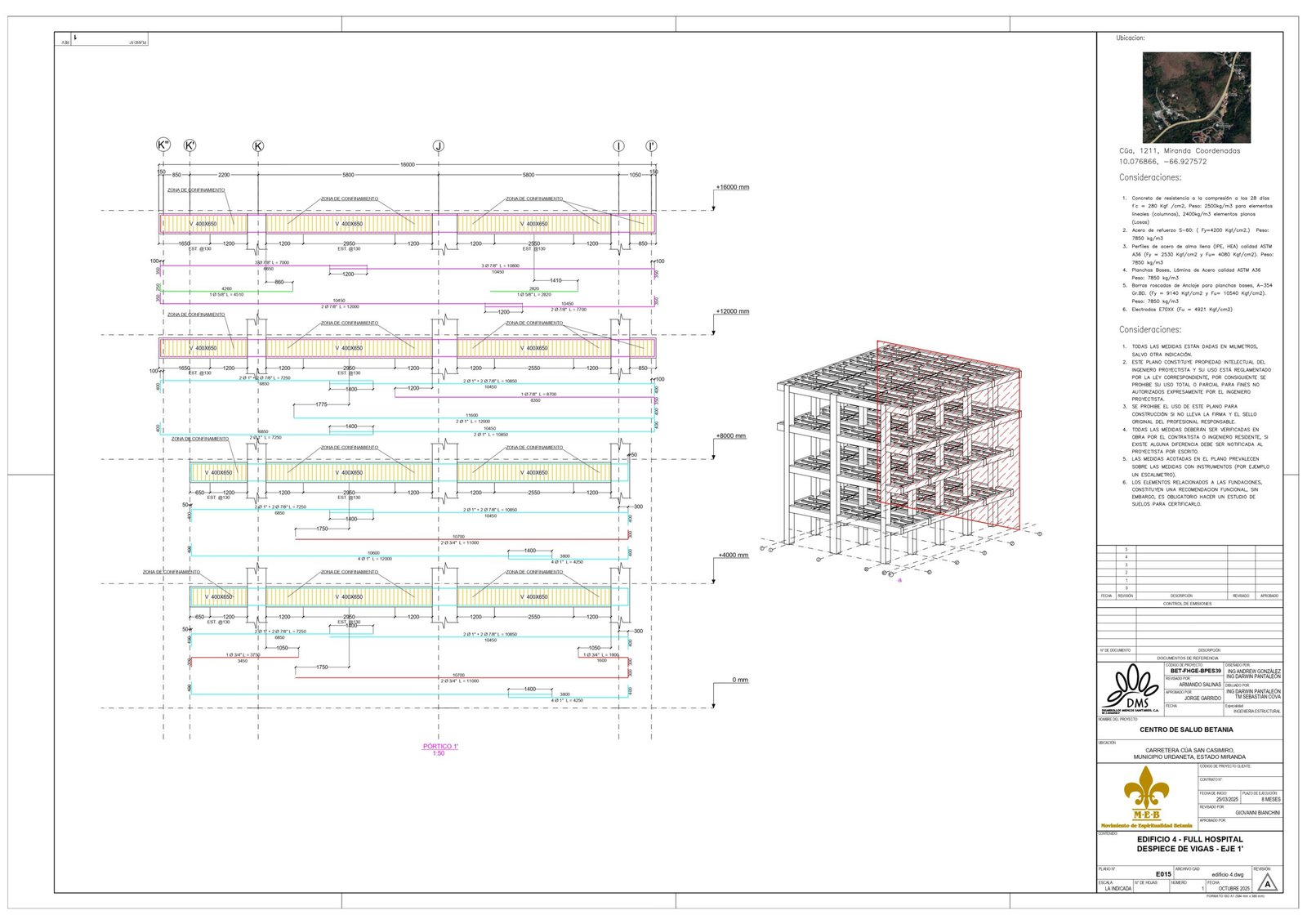Click the 3 Ø 7/8" L = 10800 bar label
The image size is (1307, 924).
pyautogui.click(x=500, y=266)
